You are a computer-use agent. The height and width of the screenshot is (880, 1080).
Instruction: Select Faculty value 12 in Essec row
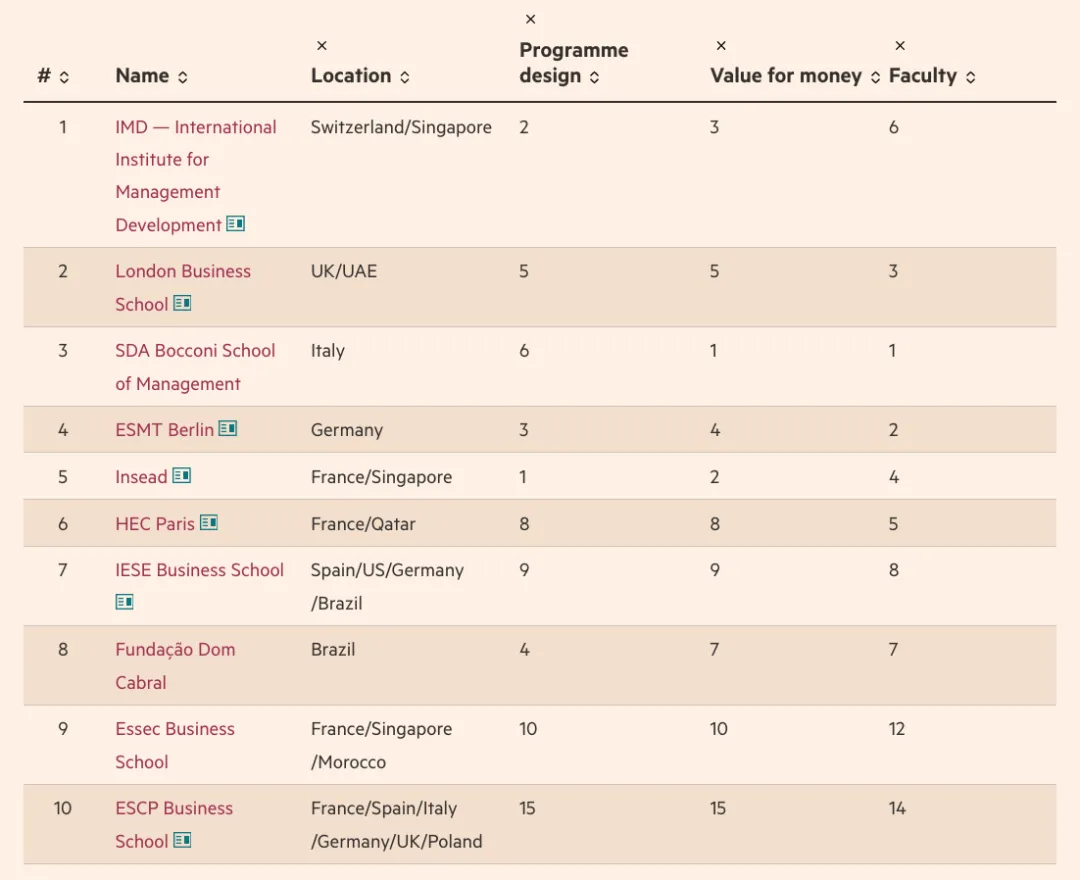(897, 729)
